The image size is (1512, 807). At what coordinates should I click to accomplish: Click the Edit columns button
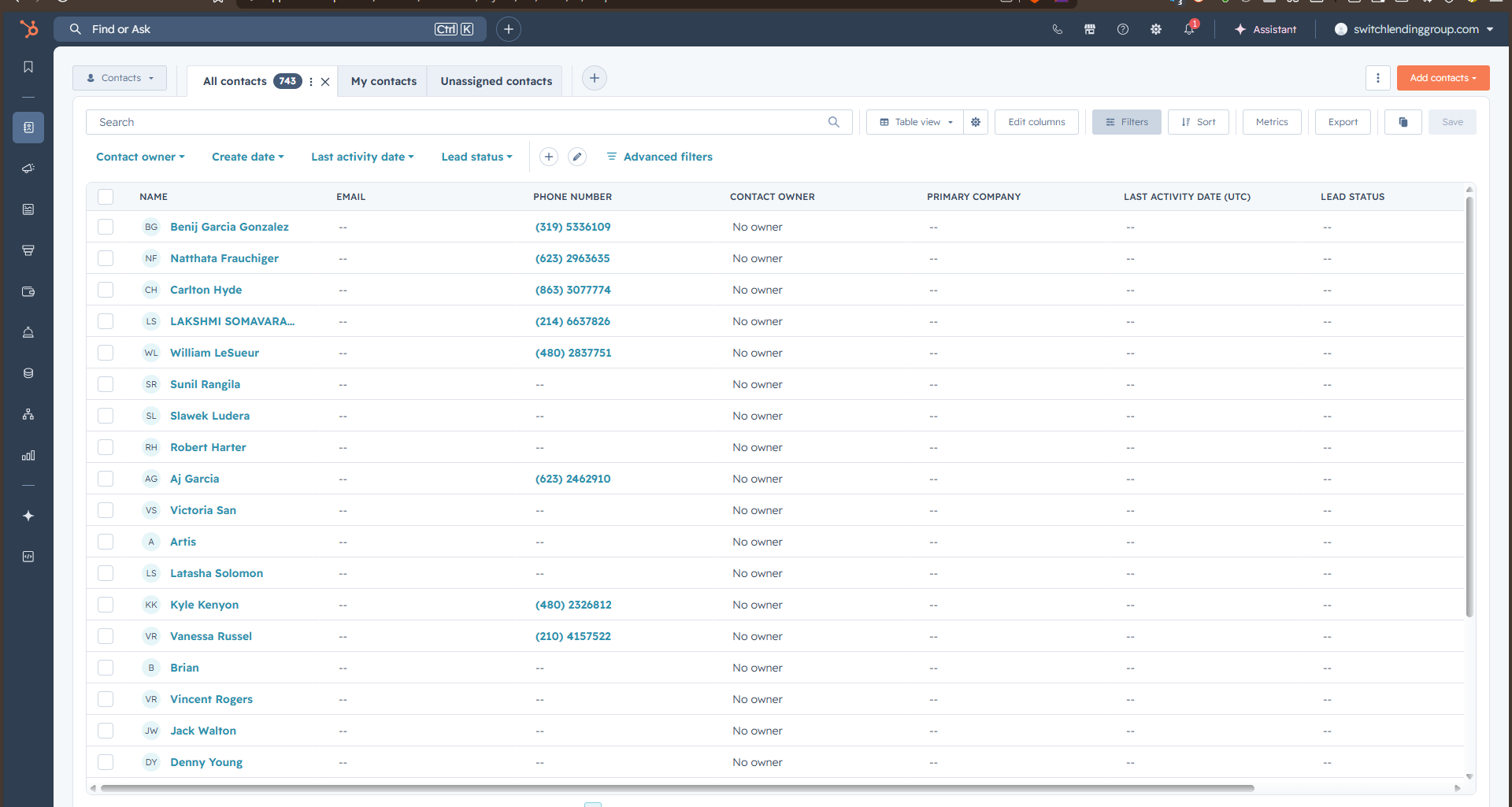[x=1036, y=122]
